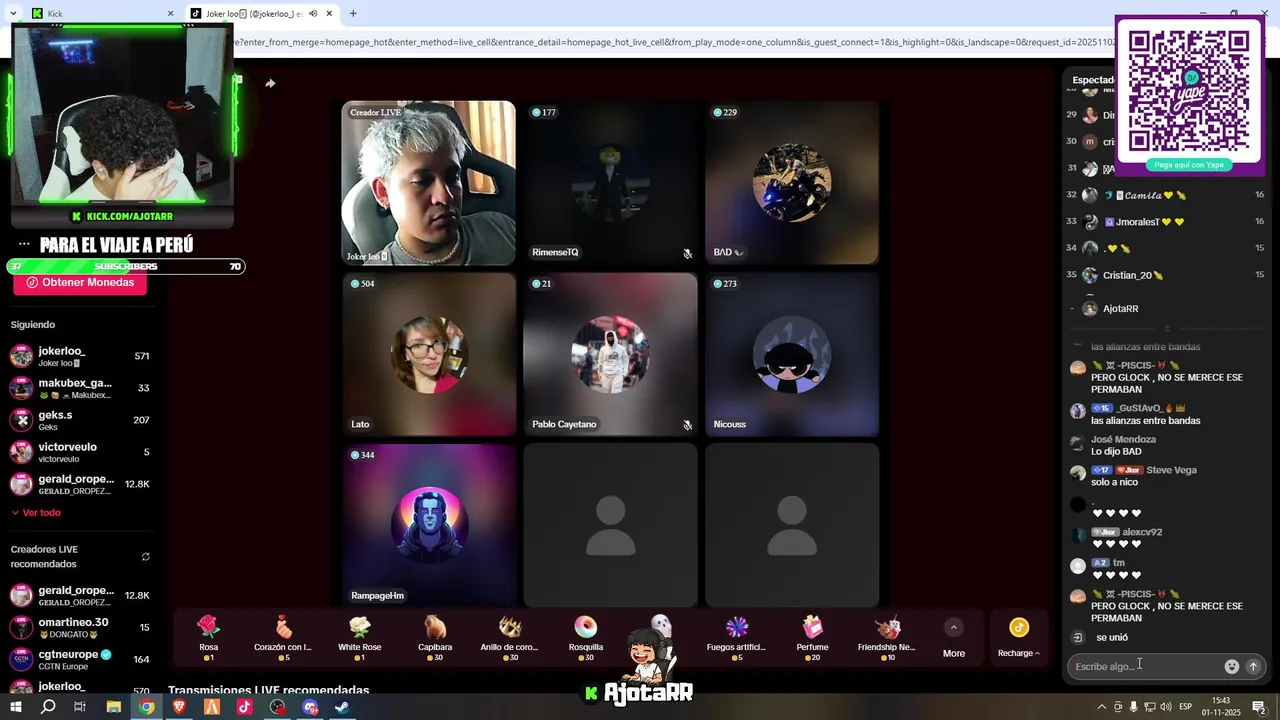Open emoji picker in chat box
The height and width of the screenshot is (720, 1280).
pos(1232,666)
